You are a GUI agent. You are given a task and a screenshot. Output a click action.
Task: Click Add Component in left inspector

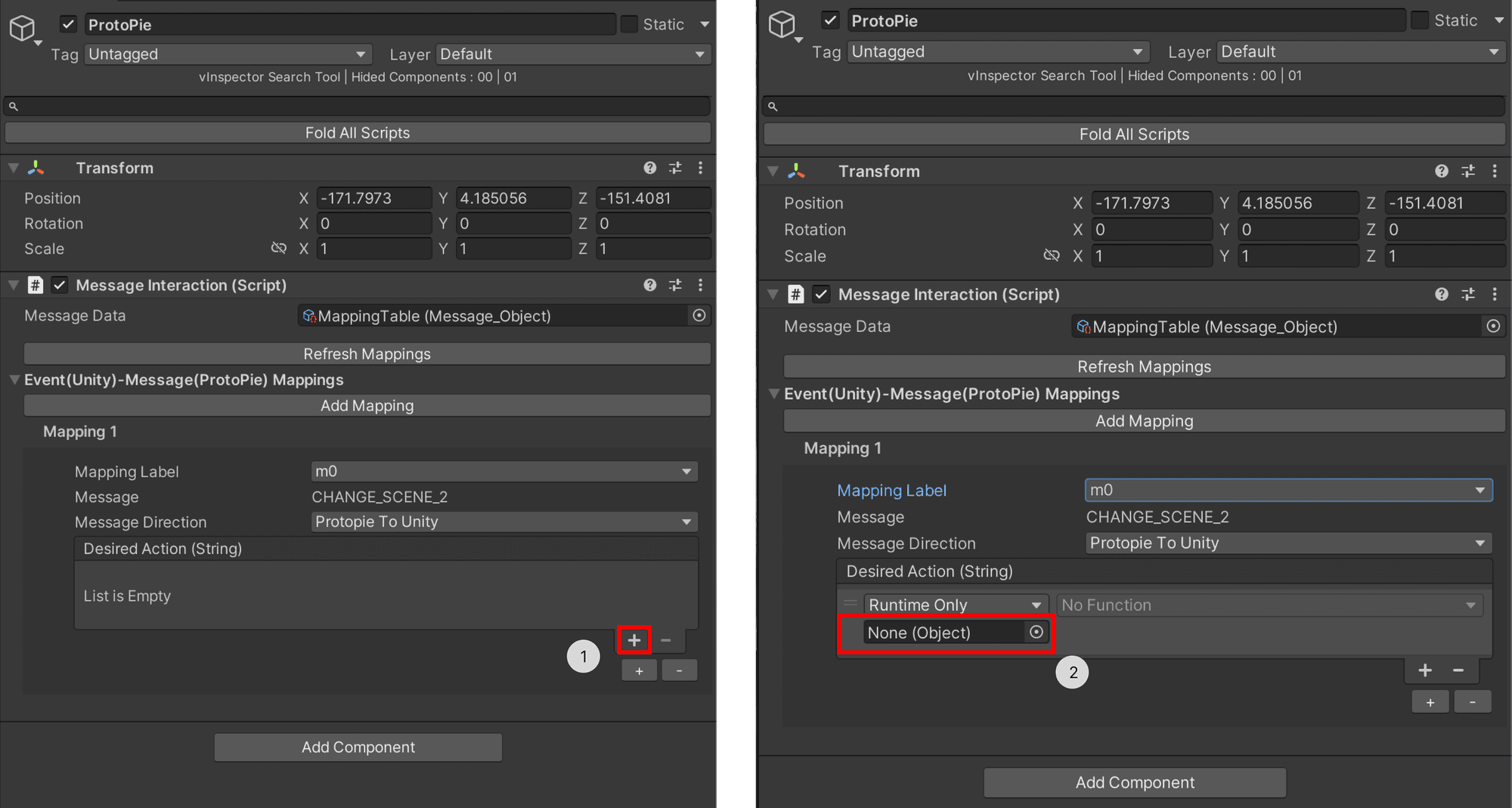click(x=358, y=748)
